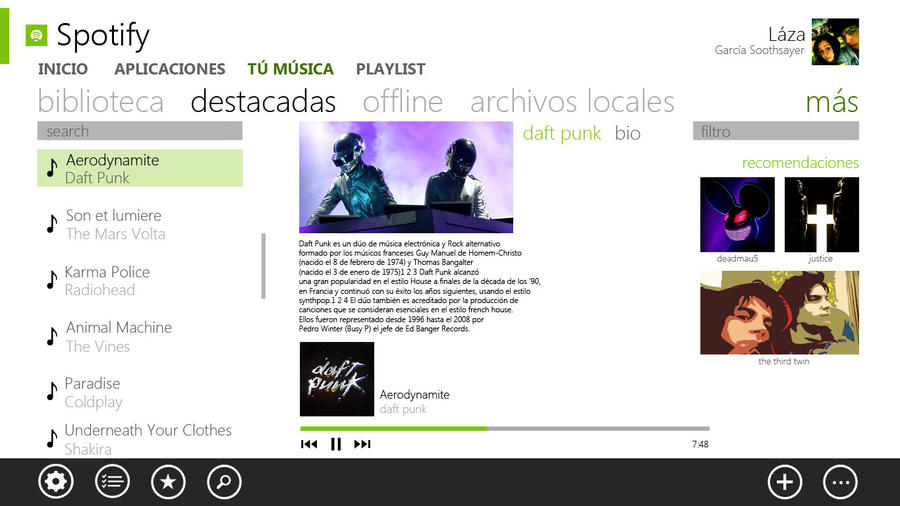Click the magnifier search icon in bottom bar
Screen dimensions: 900x506
point(224,481)
